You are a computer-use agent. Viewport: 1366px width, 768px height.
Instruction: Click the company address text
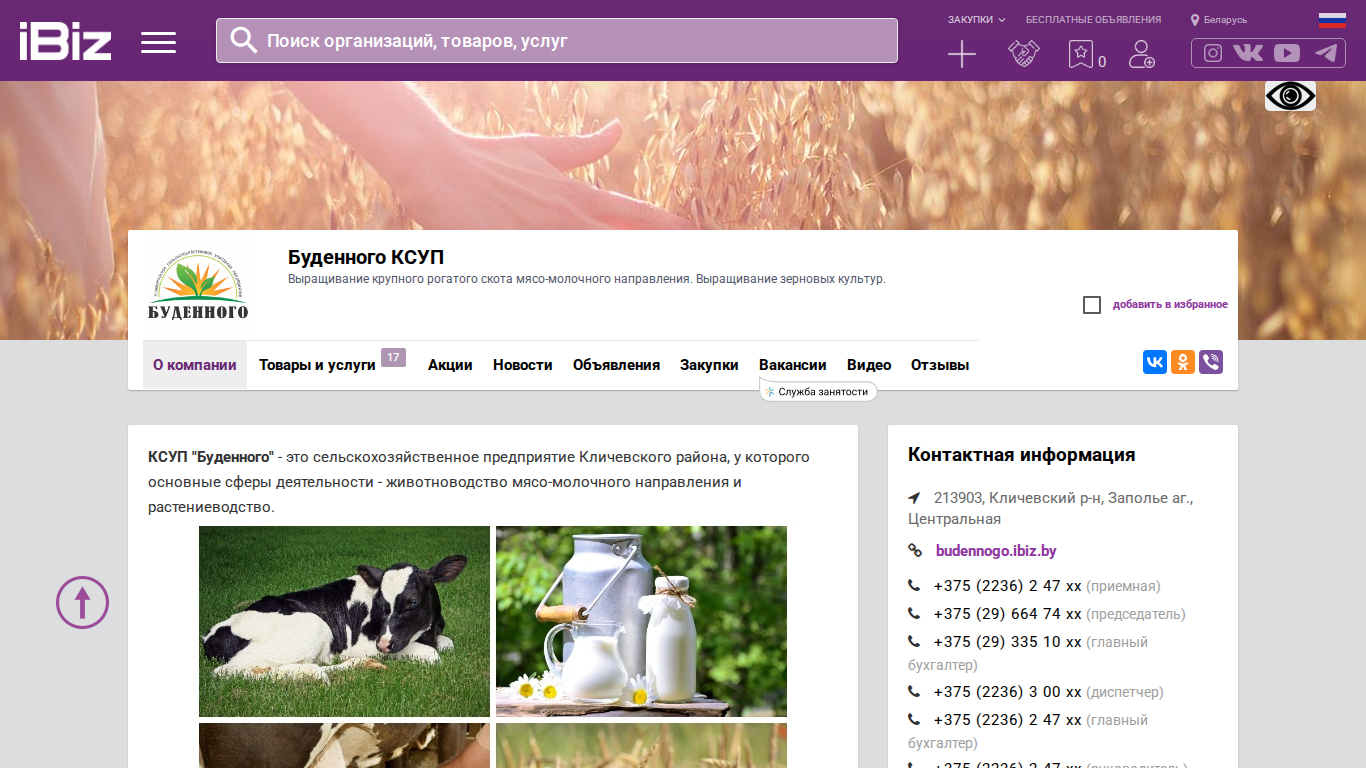point(1051,508)
